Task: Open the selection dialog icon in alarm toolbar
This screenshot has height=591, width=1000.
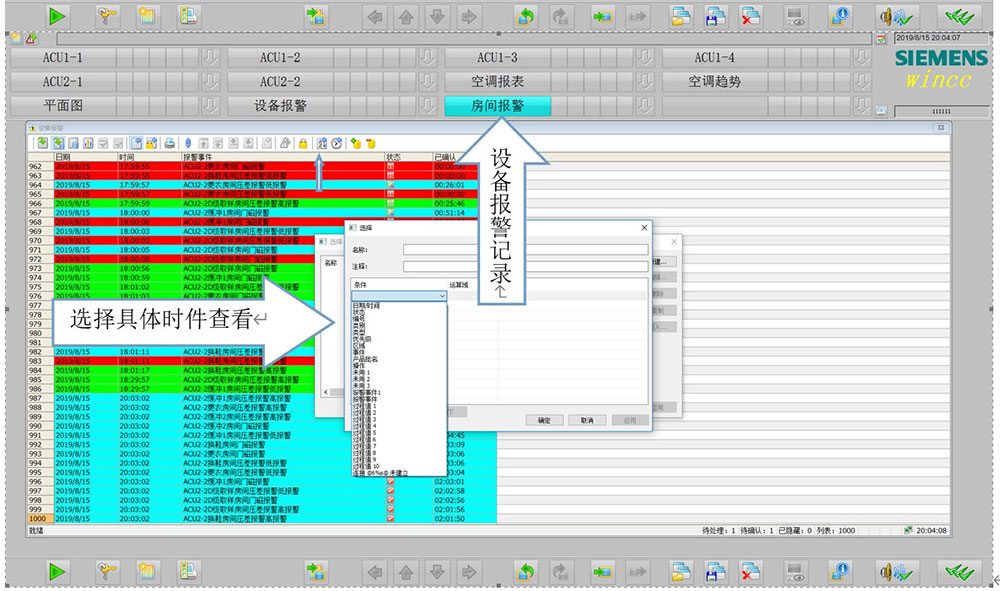Action: coord(321,143)
